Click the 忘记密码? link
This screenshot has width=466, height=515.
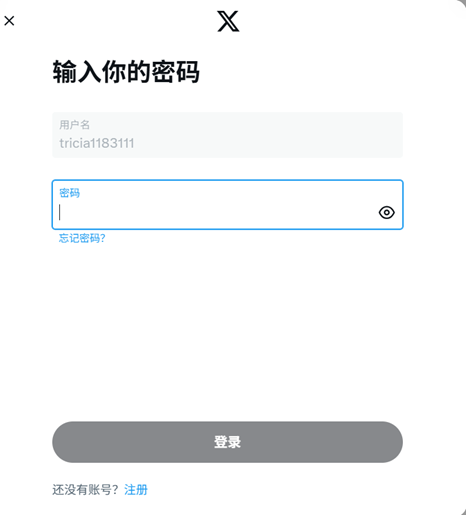pyautogui.click(x=82, y=238)
